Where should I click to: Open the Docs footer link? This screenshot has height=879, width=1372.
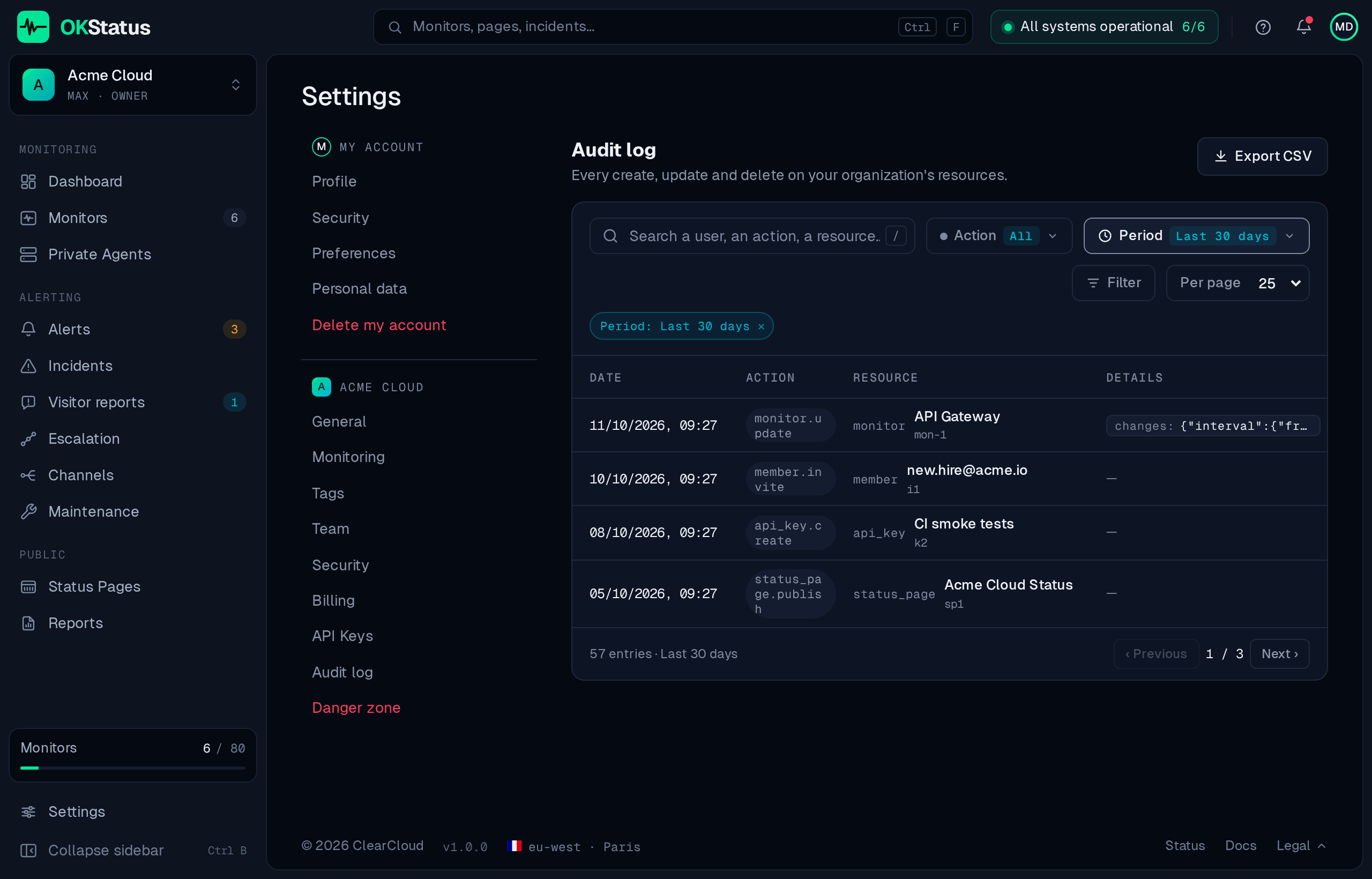(1240, 845)
